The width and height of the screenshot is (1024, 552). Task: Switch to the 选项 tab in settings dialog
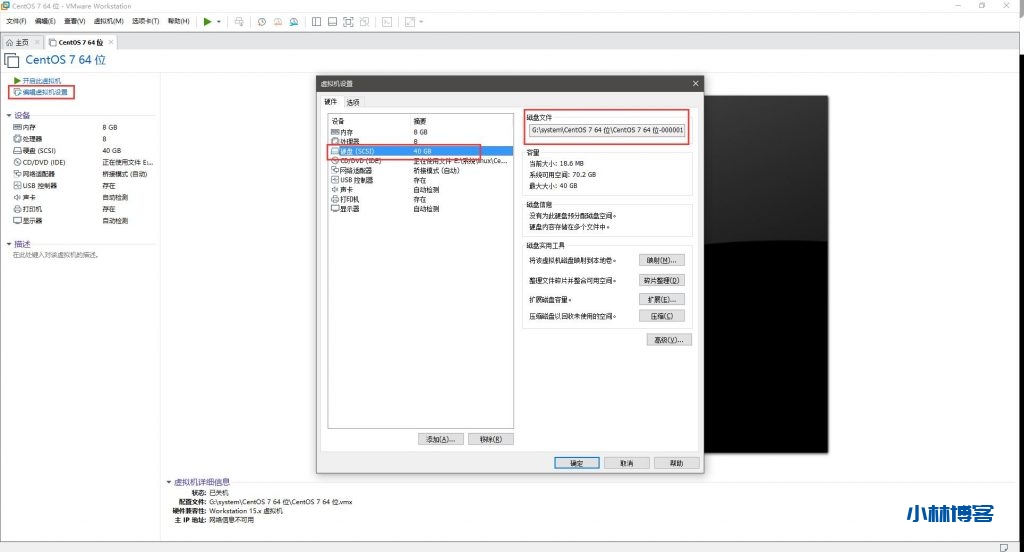(353, 102)
